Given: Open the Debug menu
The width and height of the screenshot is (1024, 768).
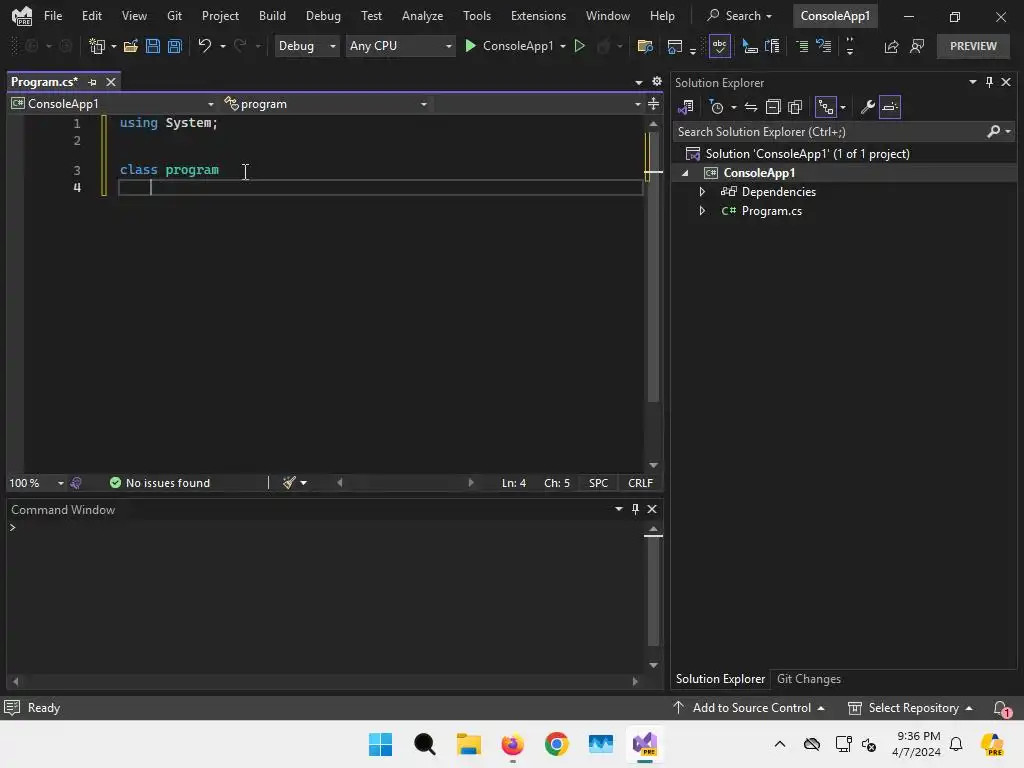Looking at the screenshot, I should [323, 16].
